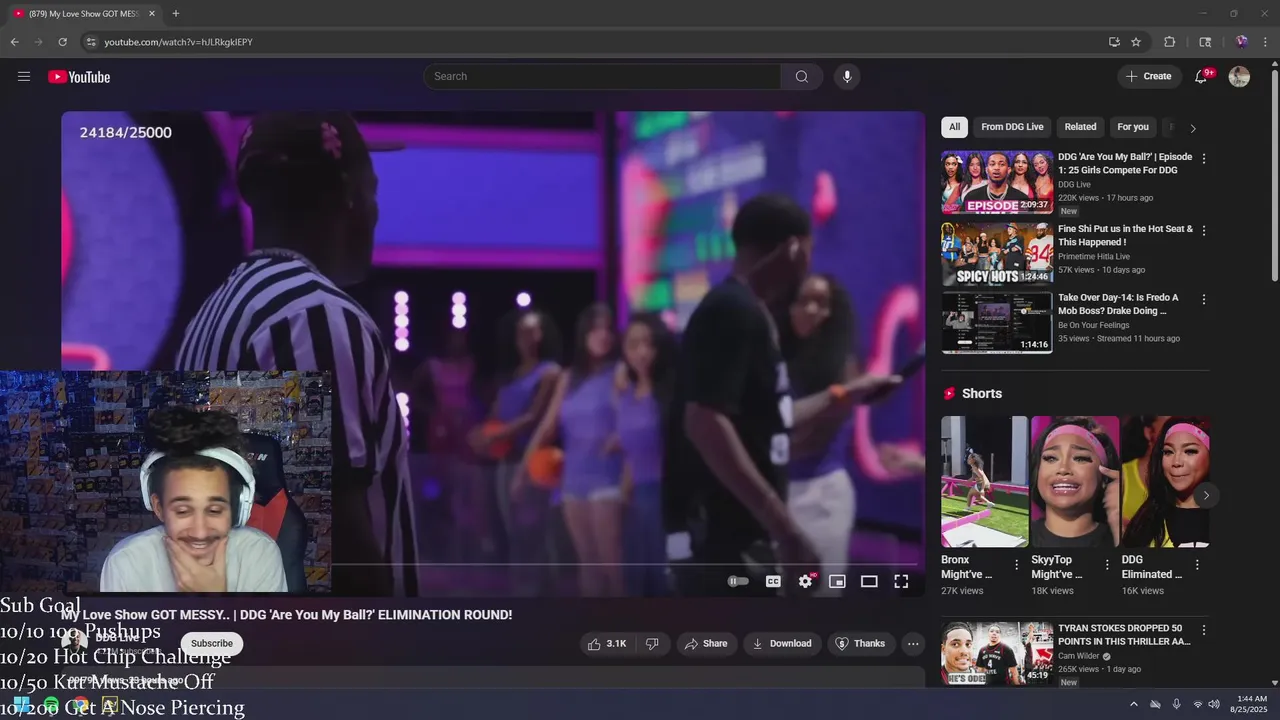Open Episode 1 DDG video thumbnail

(997, 182)
